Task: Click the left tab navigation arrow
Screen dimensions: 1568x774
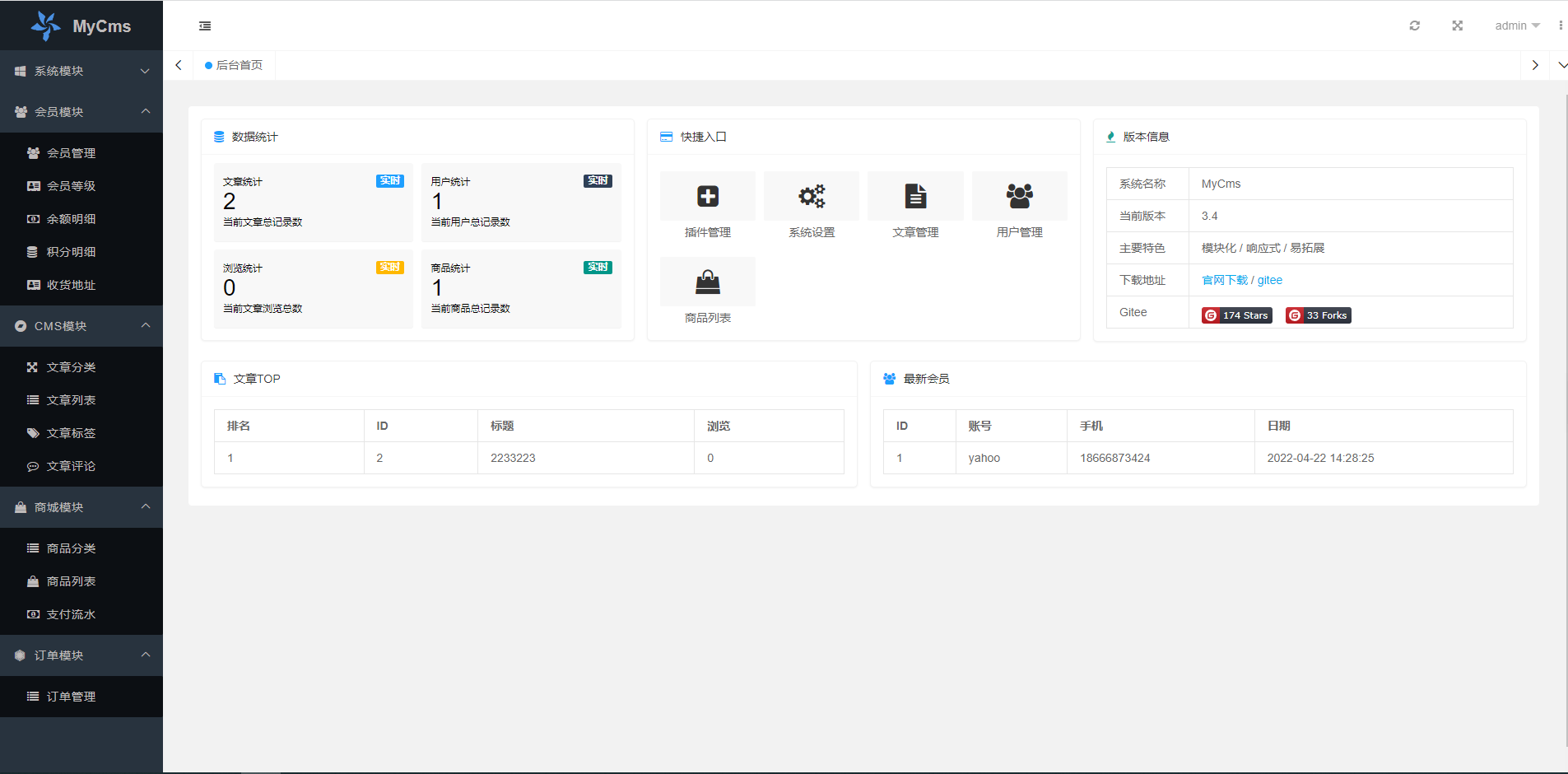Action: coord(179,64)
